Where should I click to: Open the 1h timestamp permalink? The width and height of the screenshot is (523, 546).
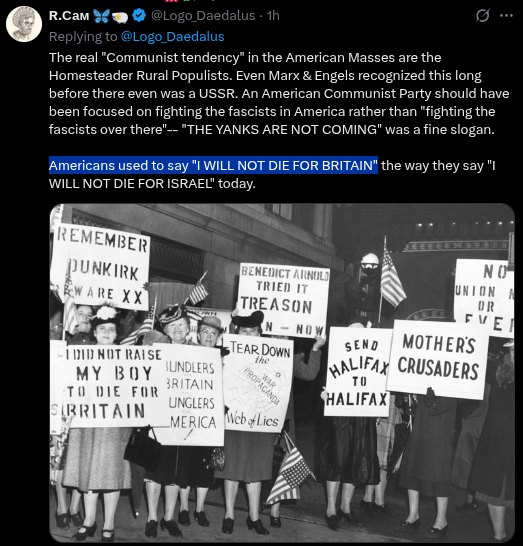(x=273, y=16)
